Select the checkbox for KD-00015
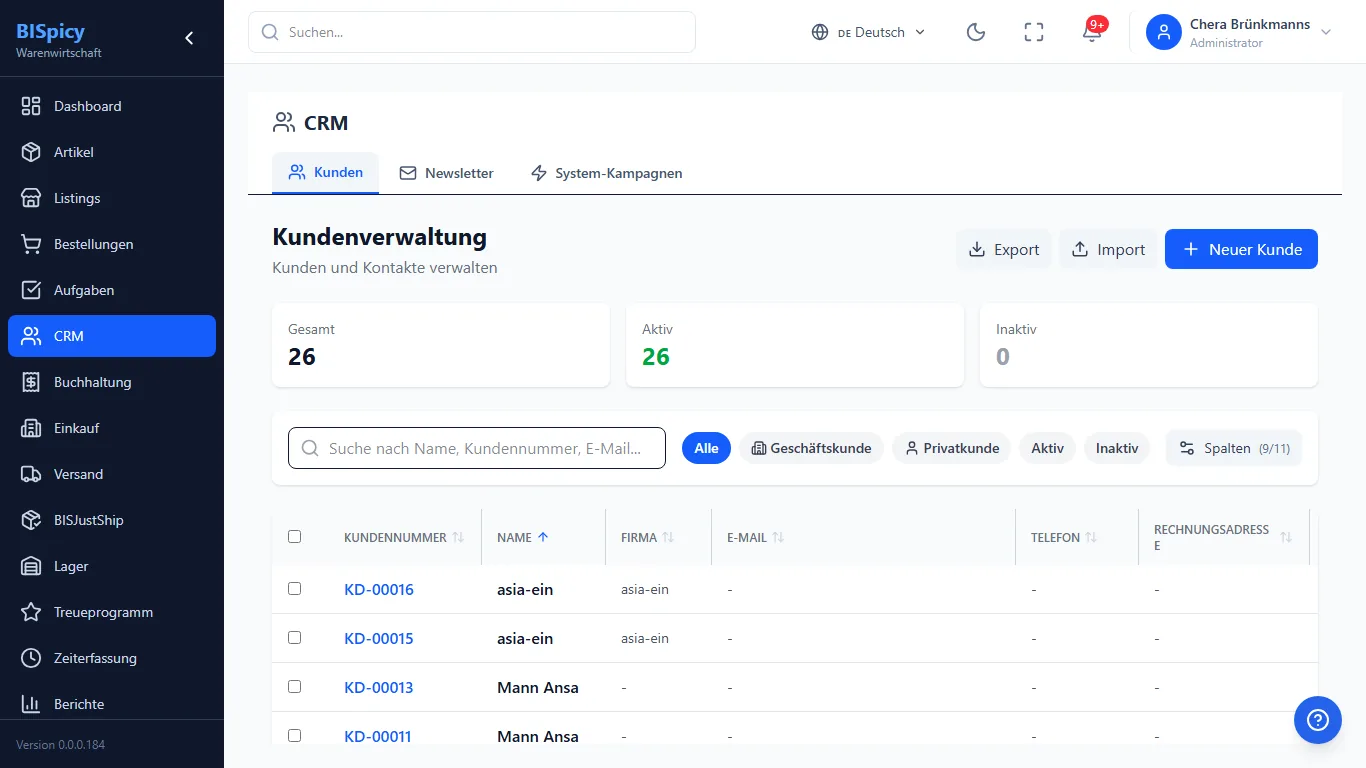1366x768 pixels. coord(294,637)
